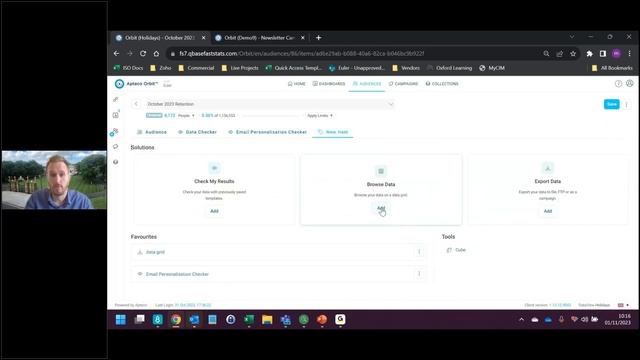Open the Chrome three-dot menu
Viewport: 640px width, 360px height.
coord(630,53)
